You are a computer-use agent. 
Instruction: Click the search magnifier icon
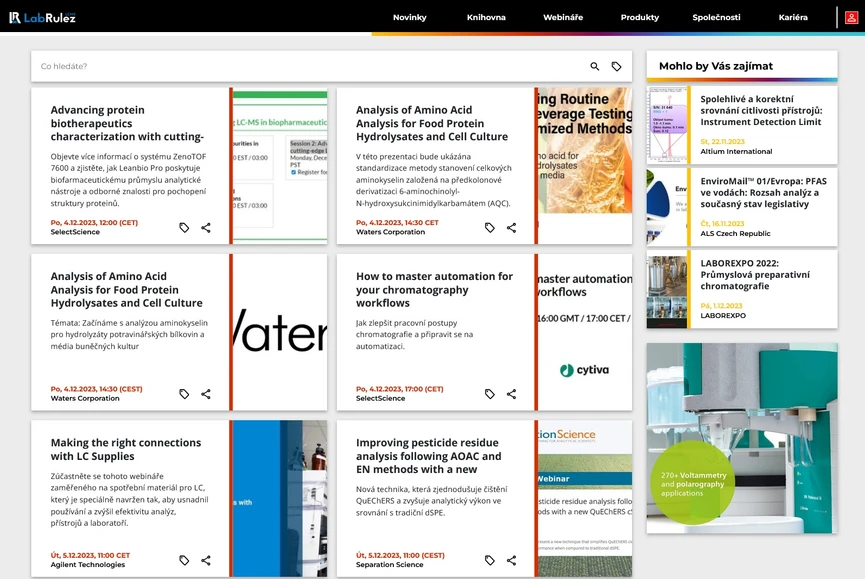[595, 66]
